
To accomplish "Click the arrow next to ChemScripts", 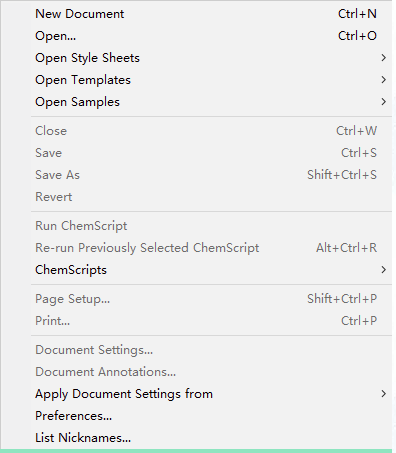I will point(384,270).
